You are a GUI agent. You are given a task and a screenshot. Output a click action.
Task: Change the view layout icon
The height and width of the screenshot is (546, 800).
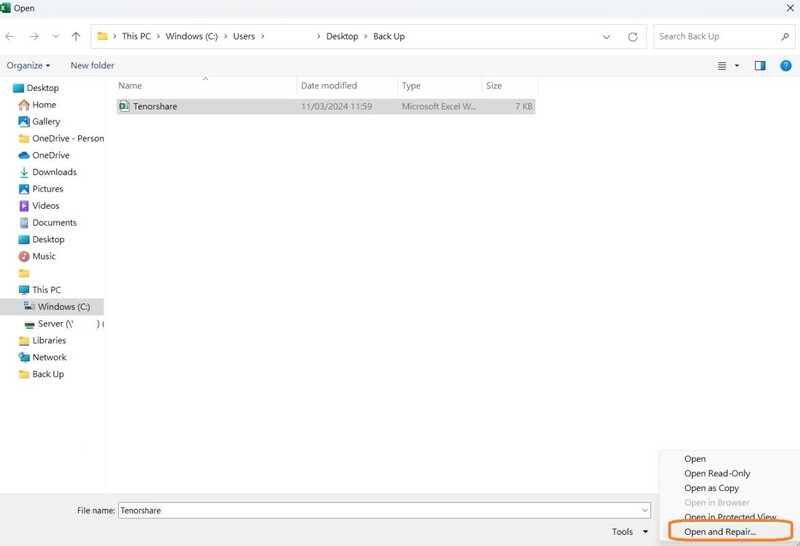coord(722,66)
